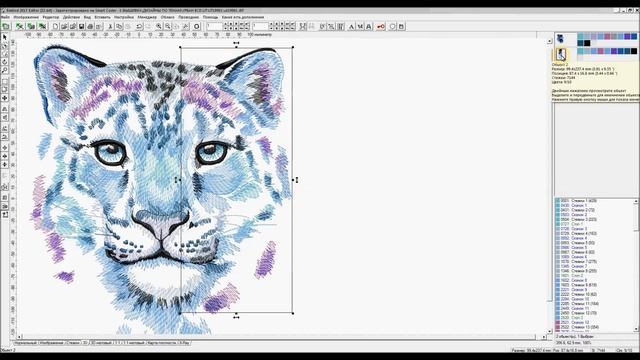Switch to the Изображение view tab

tap(52, 343)
